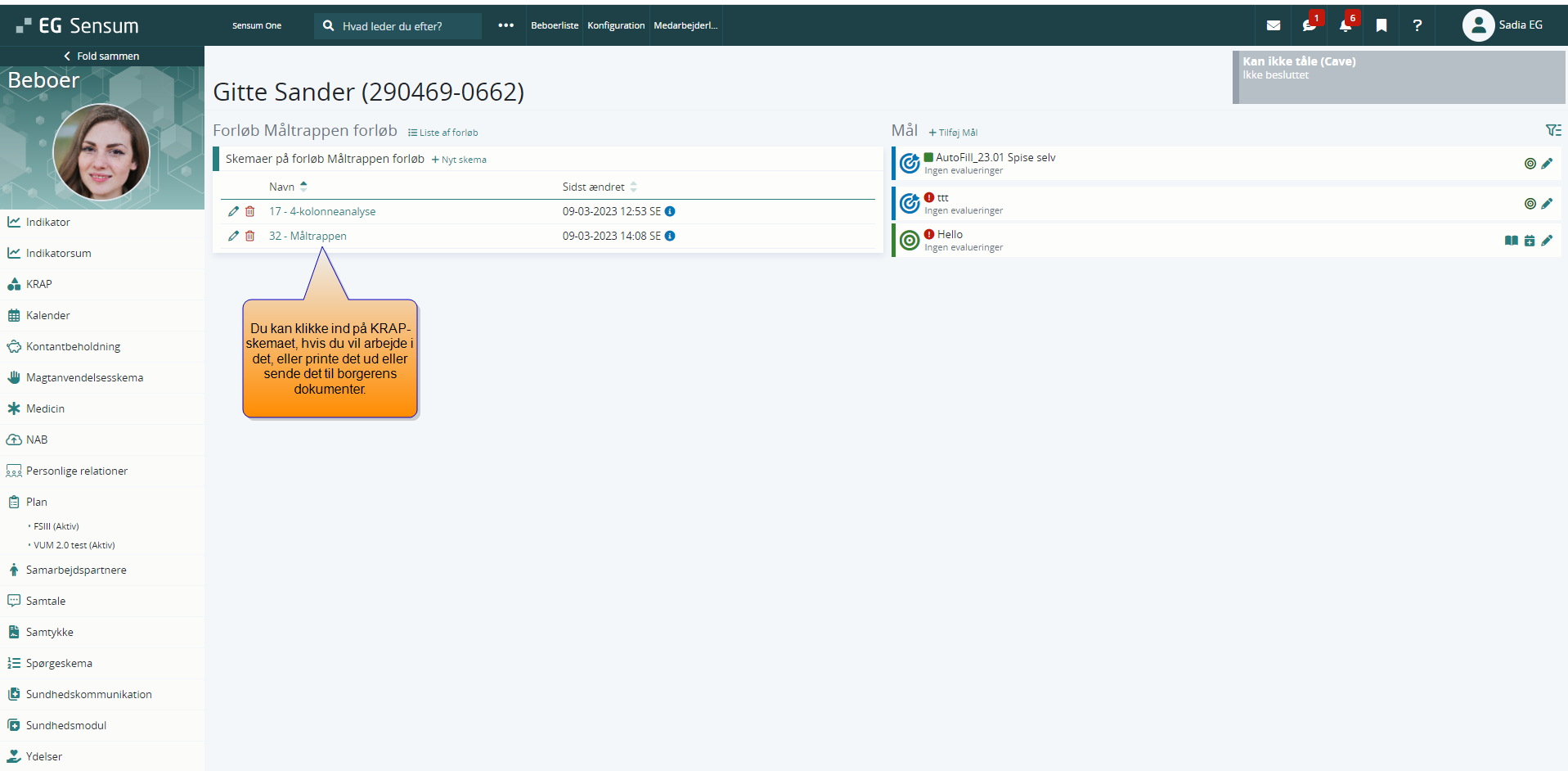This screenshot has width=1568, height=771.
Task: Open Beboerliste in top navigation
Action: (554, 25)
